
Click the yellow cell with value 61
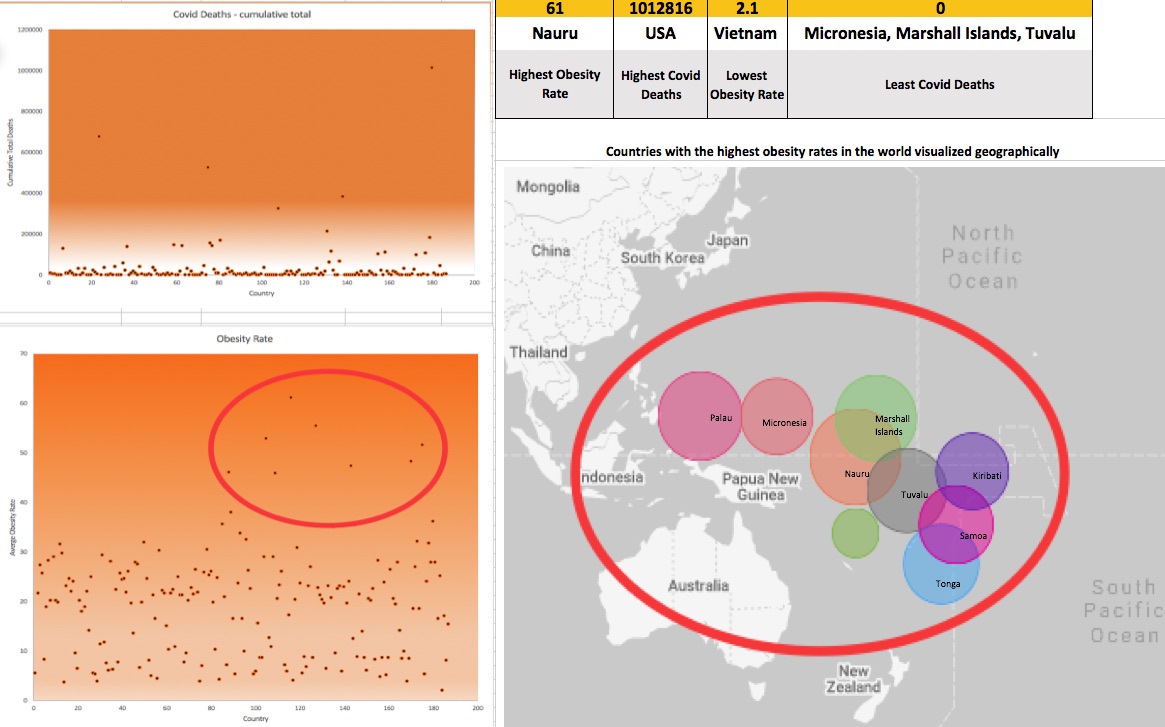[x=553, y=8]
